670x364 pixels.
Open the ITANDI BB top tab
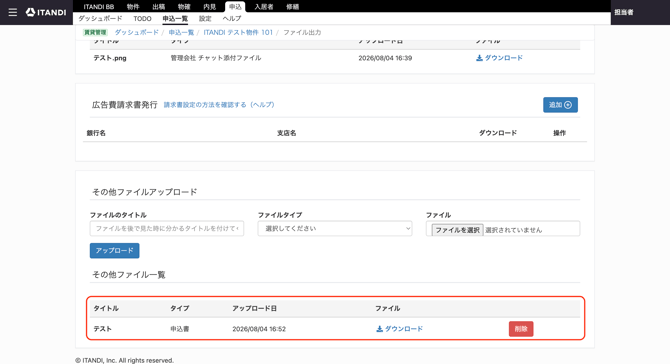pyautogui.click(x=99, y=6)
